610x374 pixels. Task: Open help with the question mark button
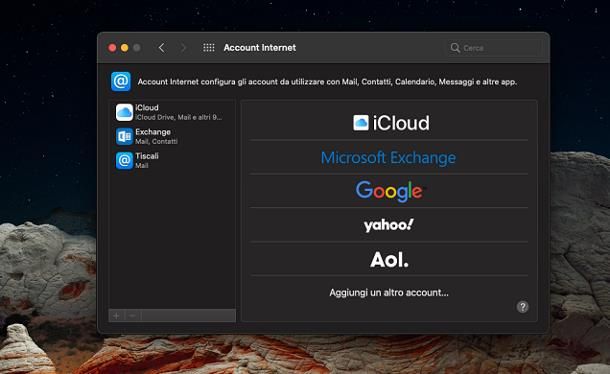pos(522,307)
